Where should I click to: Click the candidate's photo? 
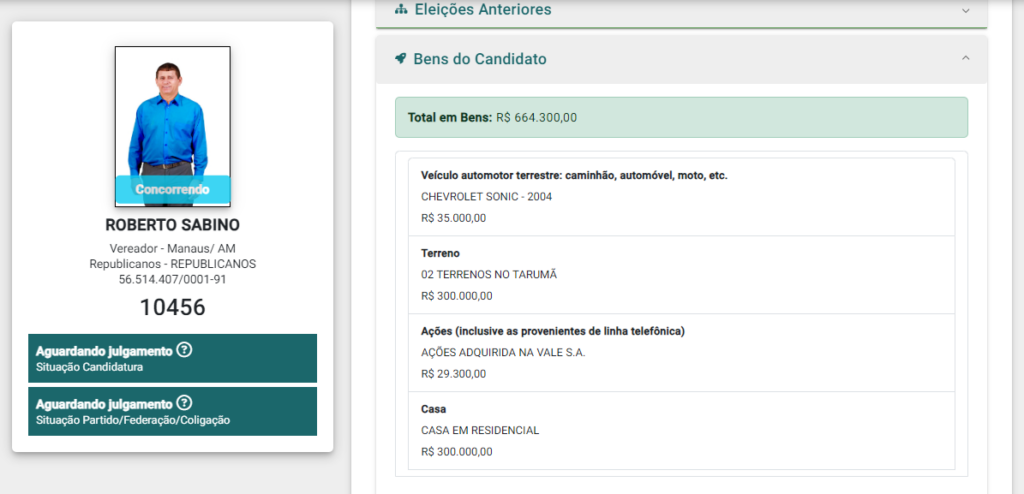point(172,110)
